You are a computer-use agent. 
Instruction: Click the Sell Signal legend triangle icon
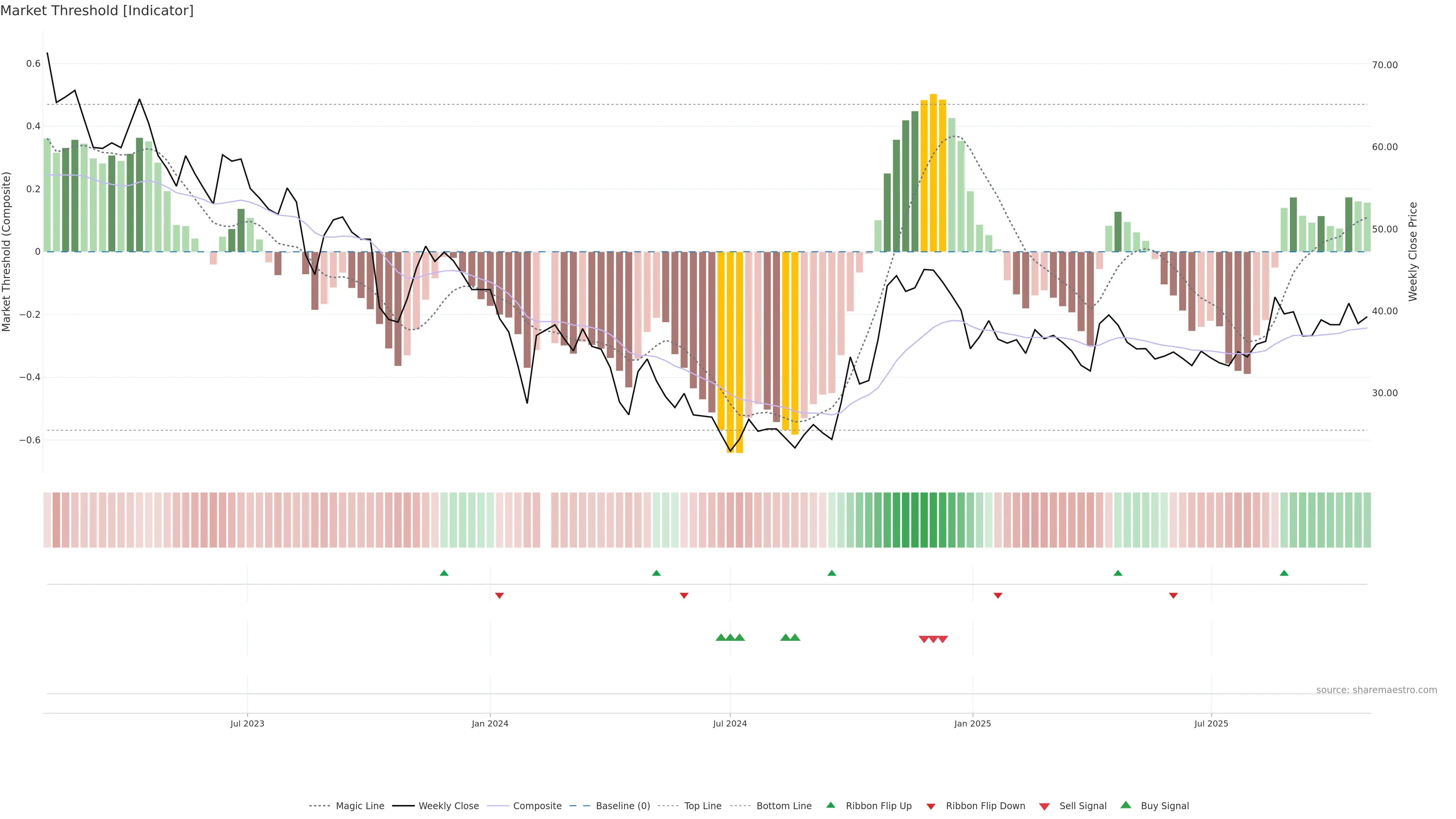pos(1044,806)
